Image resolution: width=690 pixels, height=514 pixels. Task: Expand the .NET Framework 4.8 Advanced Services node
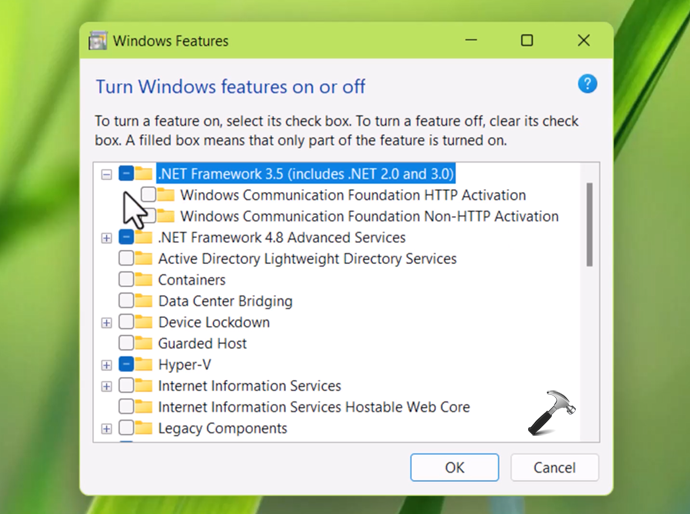tap(106, 238)
